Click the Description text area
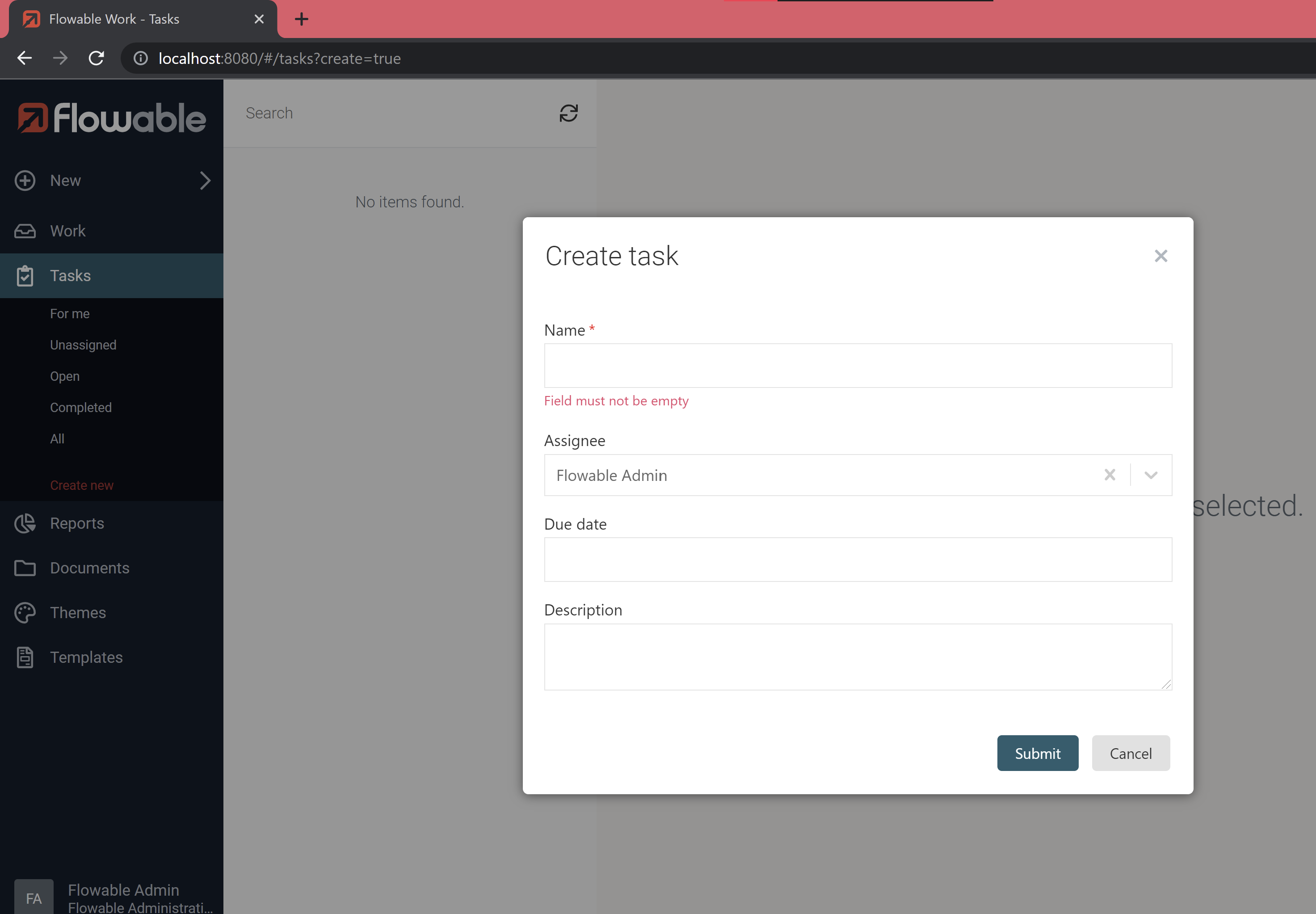Viewport: 1316px width, 914px height. point(857,656)
